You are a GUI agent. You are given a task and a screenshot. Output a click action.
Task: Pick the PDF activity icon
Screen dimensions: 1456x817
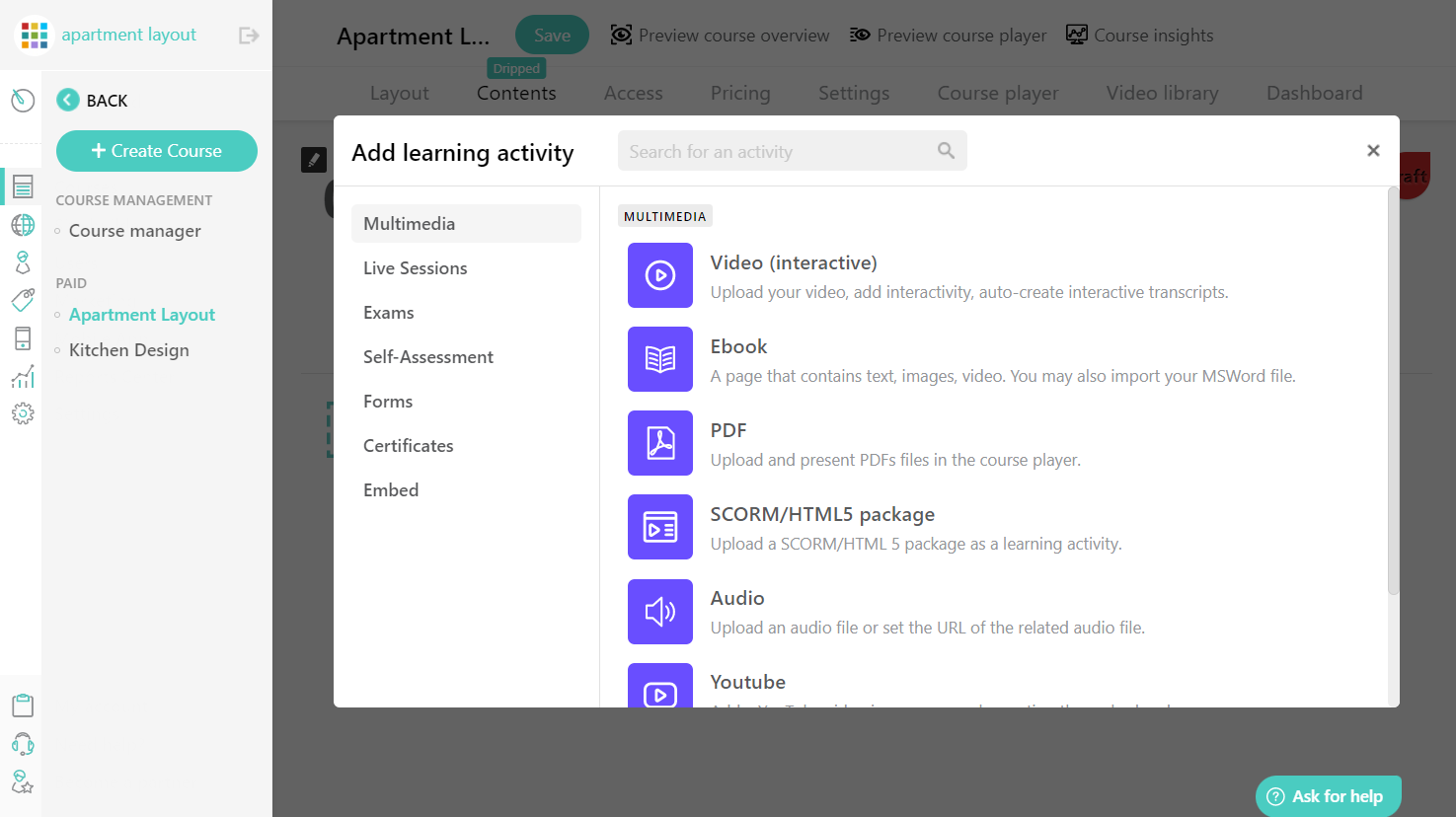pyautogui.click(x=660, y=443)
